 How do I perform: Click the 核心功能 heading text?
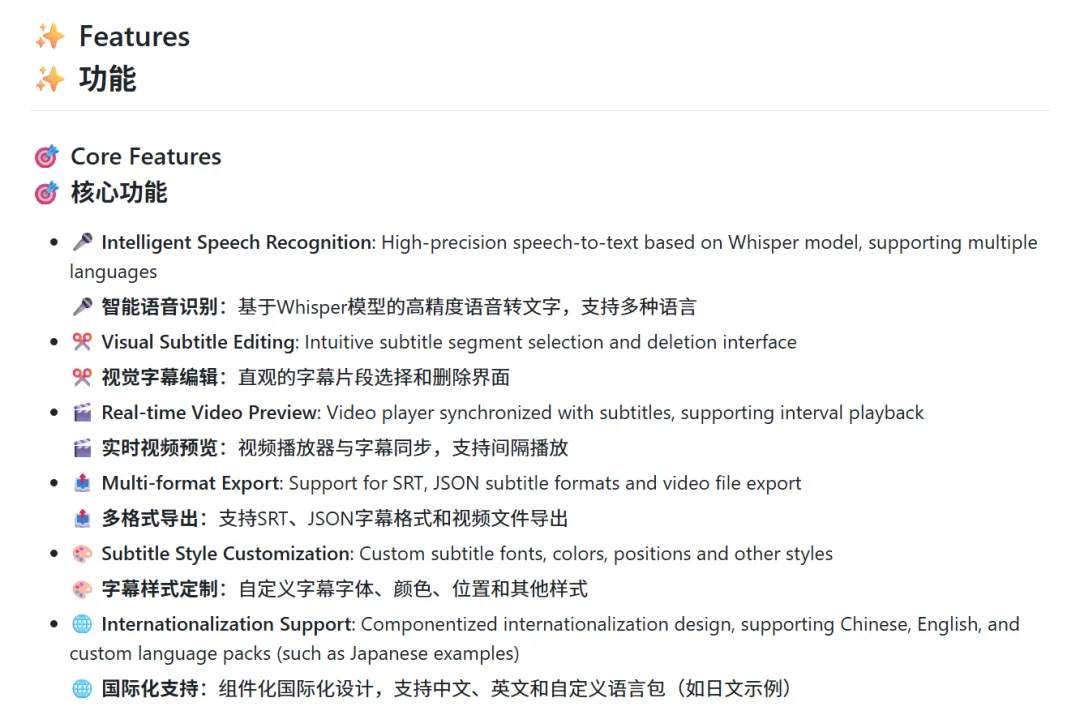pos(119,193)
